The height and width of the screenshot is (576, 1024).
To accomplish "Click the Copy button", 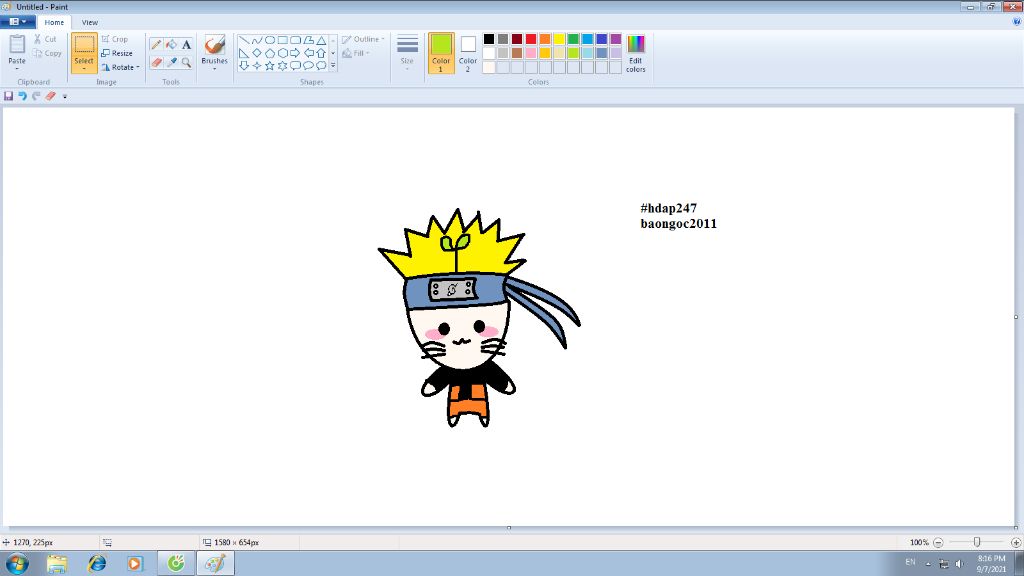I will click(x=47, y=54).
